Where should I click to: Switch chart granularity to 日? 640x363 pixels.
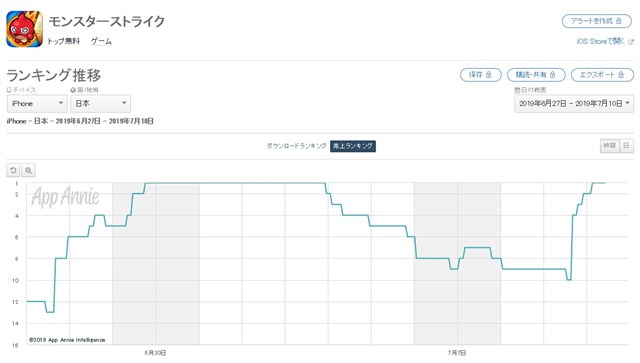[627, 146]
